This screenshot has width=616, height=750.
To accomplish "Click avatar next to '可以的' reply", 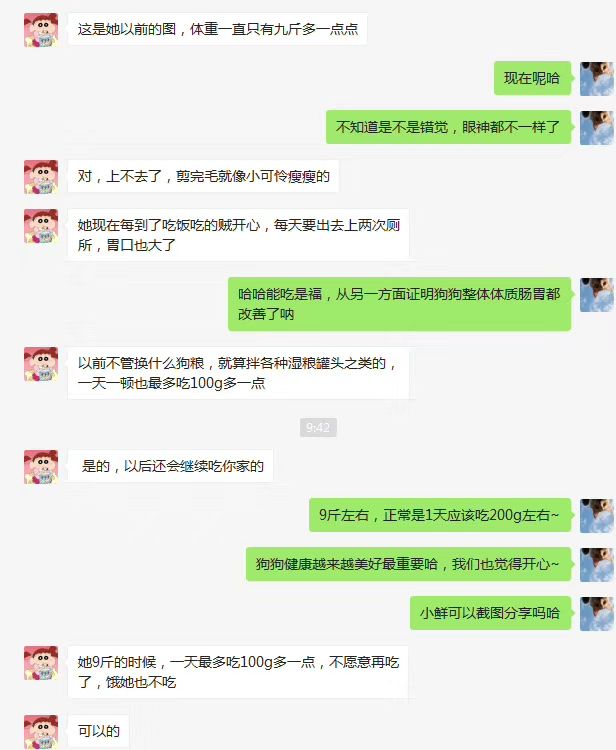I will click(41, 732).
